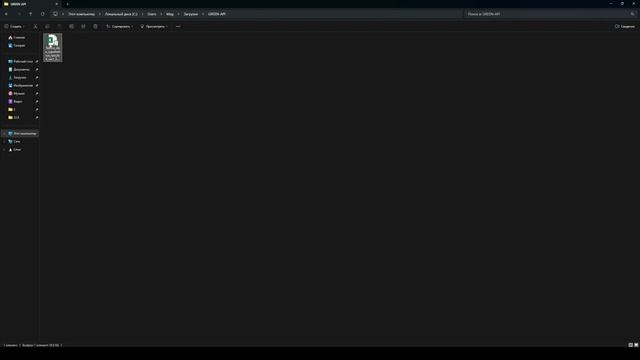Expand the Сеть tree node arrow

[x=4, y=142]
